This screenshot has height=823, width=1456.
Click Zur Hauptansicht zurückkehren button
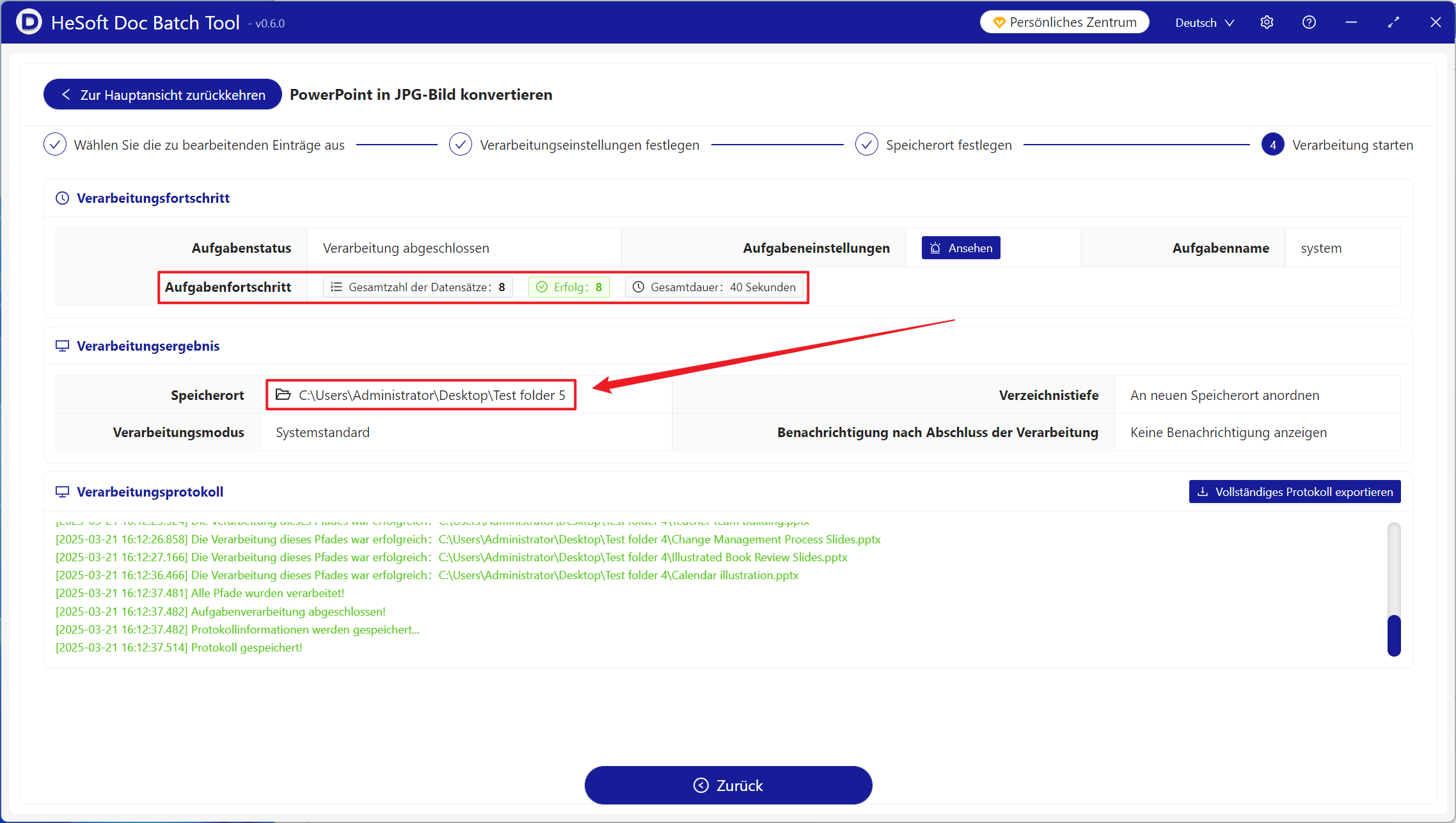click(162, 95)
